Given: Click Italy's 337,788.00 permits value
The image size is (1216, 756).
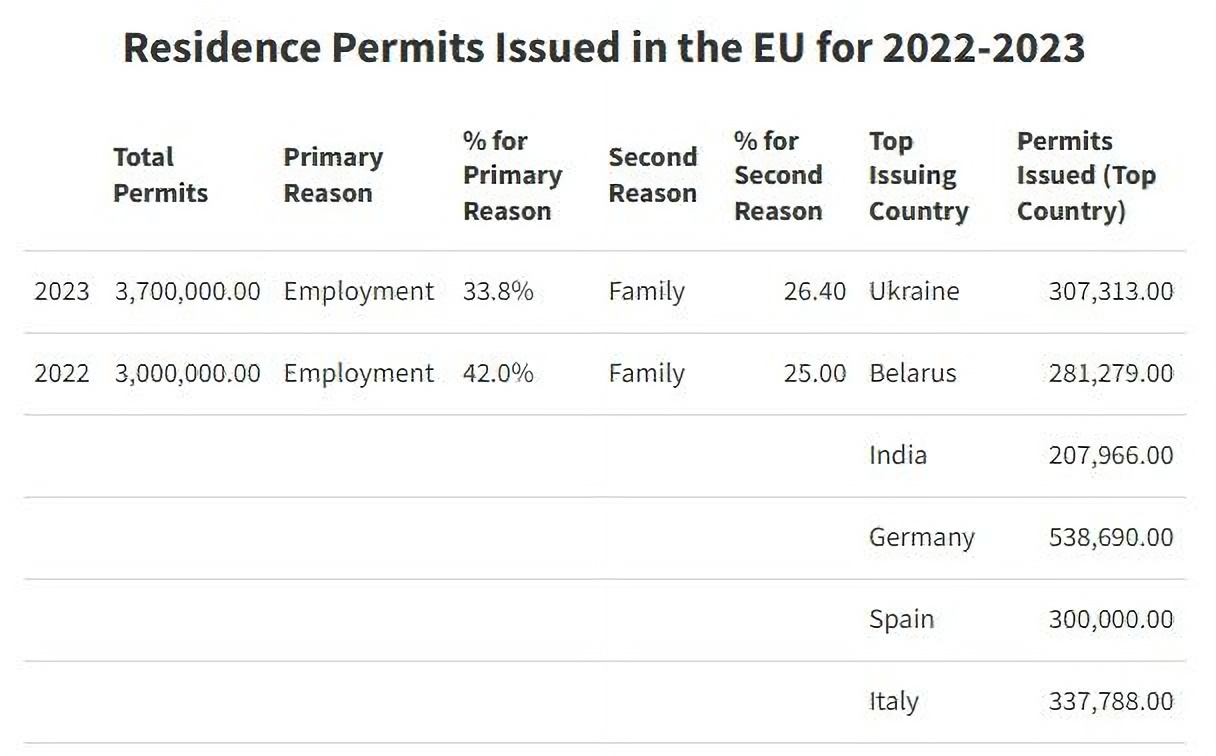Looking at the screenshot, I should [x=1111, y=702].
